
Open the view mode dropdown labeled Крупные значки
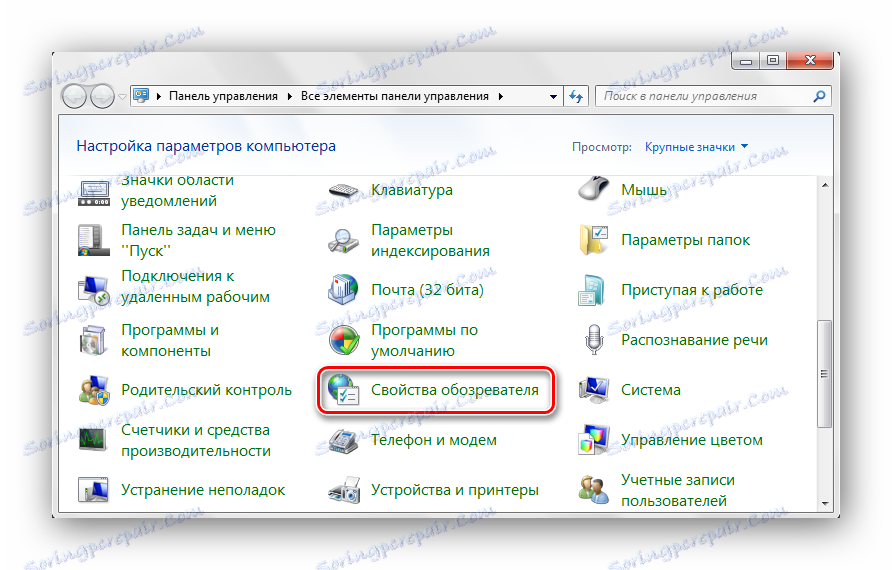tap(696, 147)
